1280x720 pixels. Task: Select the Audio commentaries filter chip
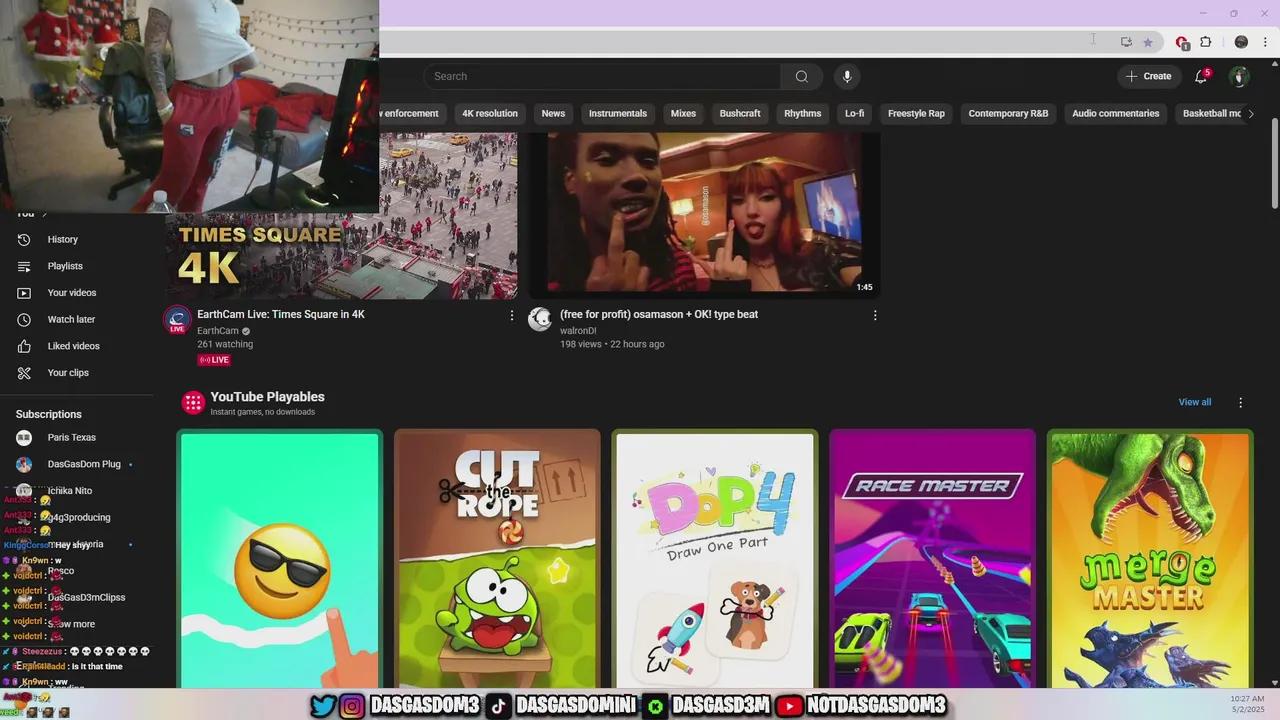point(1116,113)
